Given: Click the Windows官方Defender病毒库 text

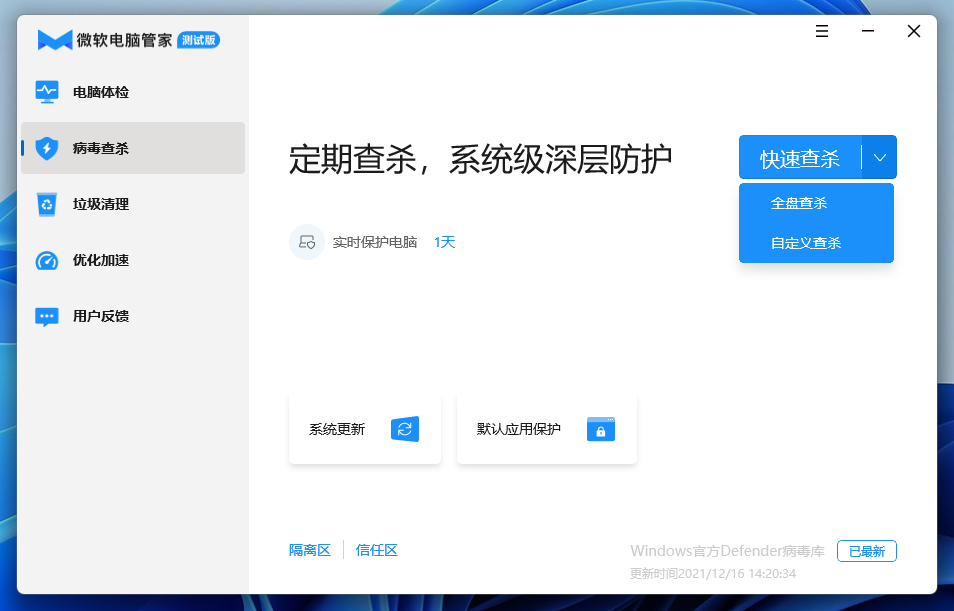Looking at the screenshot, I should tap(728, 551).
